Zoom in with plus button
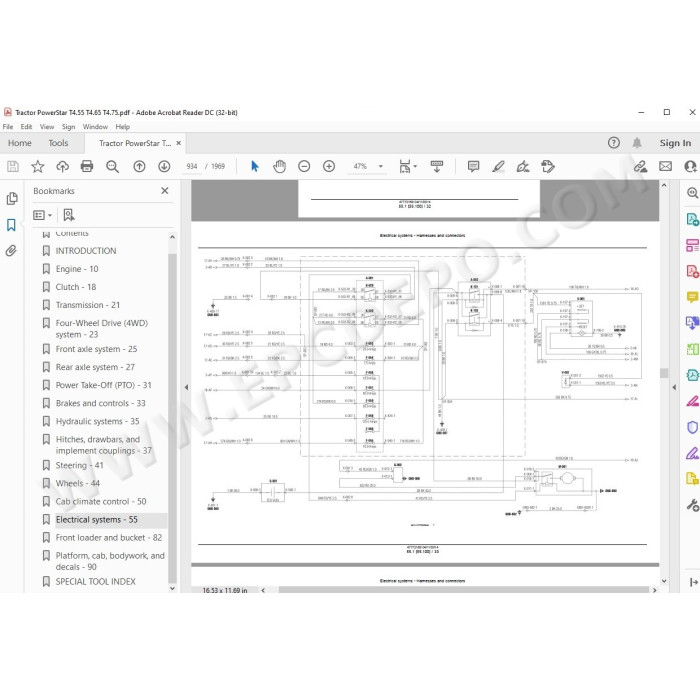Viewport: 700px width, 700px height. pyautogui.click(x=329, y=167)
